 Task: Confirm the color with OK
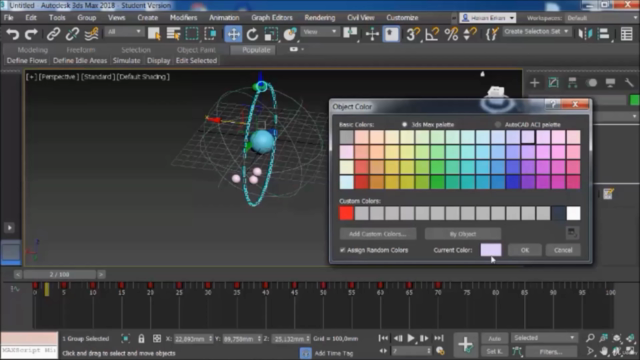pos(525,250)
